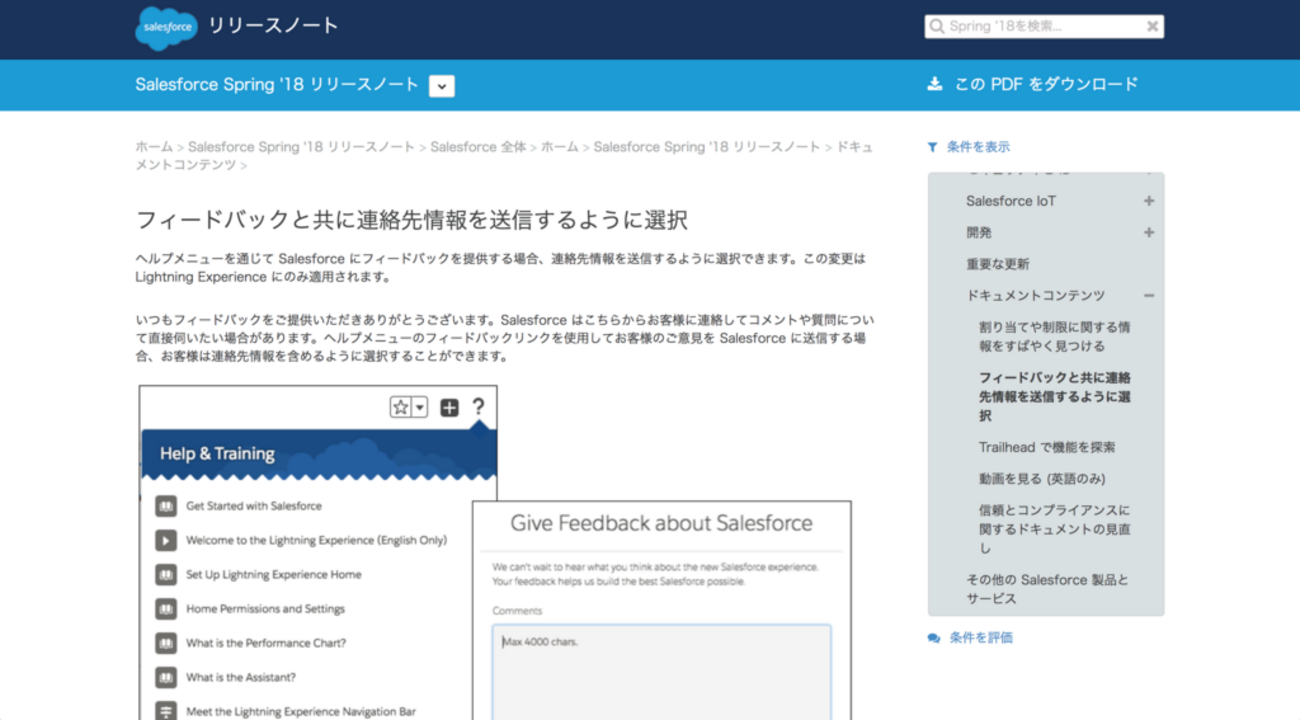Click the question mark help icon
This screenshot has height=720, width=1300.
[478, 406]
